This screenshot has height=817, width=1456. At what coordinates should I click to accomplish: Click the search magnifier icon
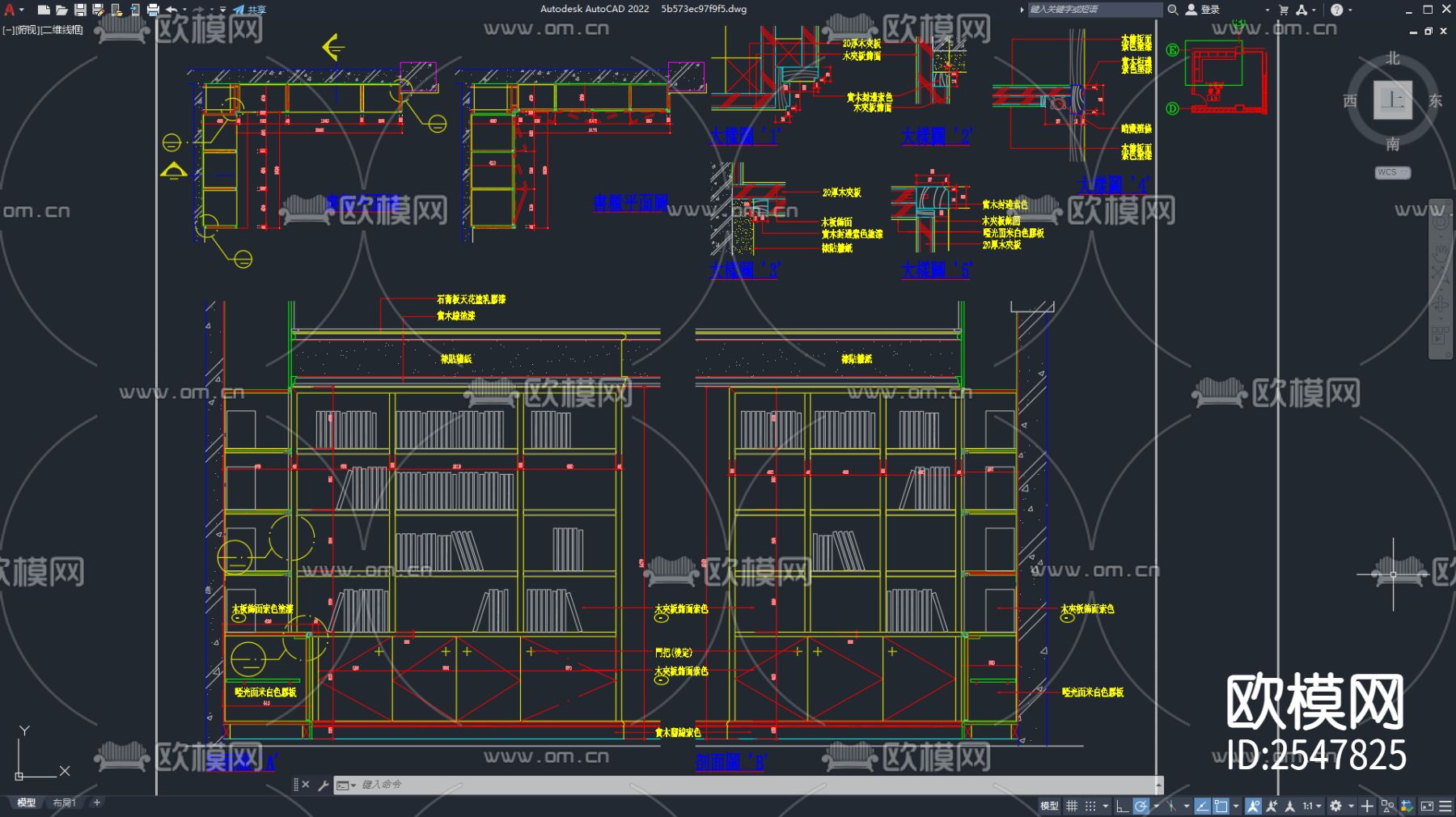point(1172,10)
